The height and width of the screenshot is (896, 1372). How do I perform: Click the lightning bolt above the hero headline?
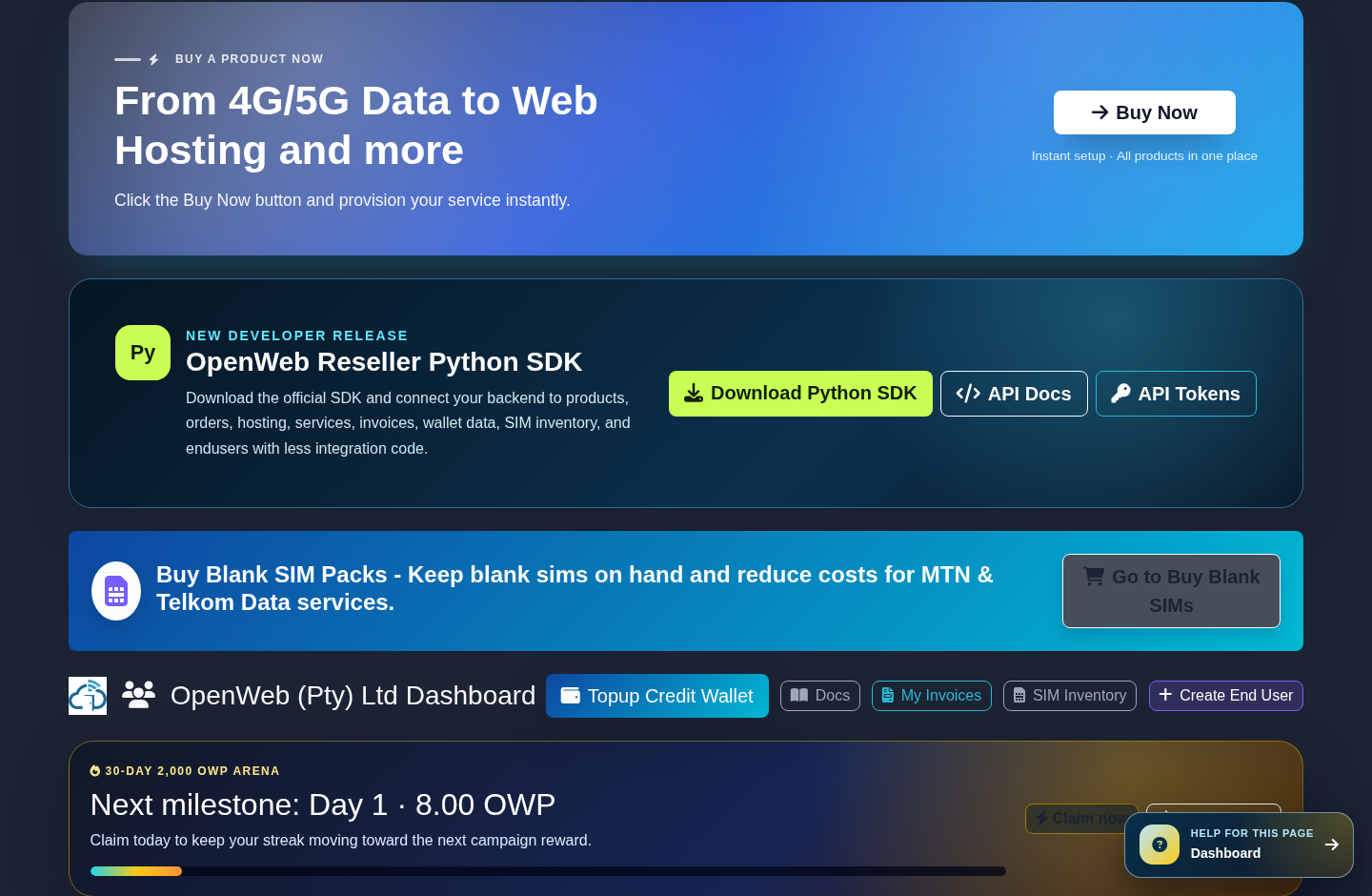[x=153, y=59]
